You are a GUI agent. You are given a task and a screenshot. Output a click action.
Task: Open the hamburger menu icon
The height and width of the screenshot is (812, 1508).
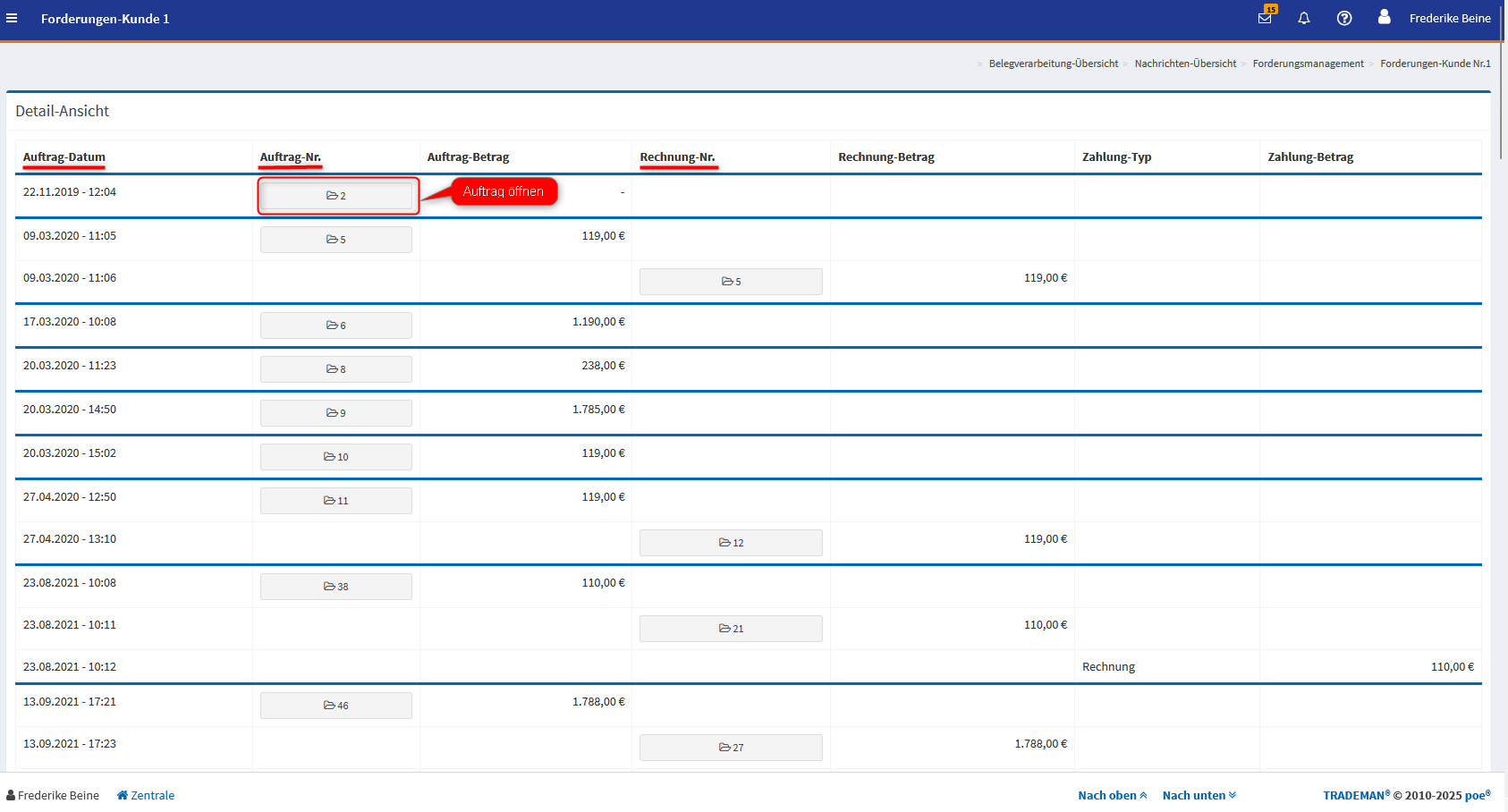coord(12,18)
